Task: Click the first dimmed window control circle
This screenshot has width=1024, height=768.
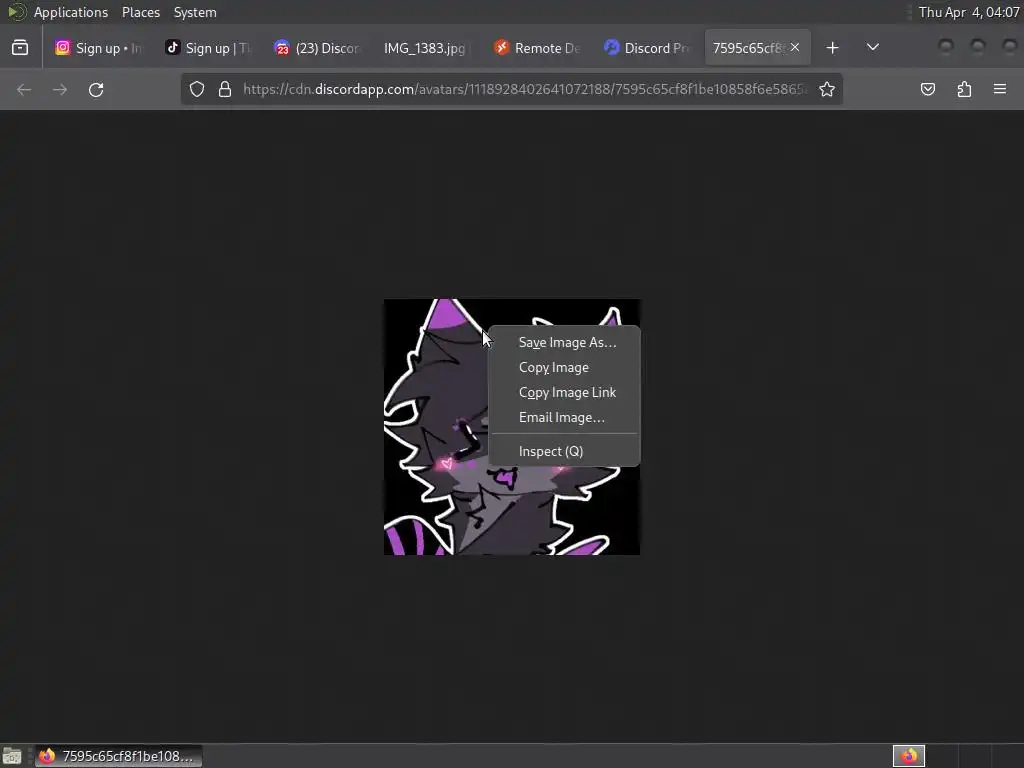Action: (946, 46)
